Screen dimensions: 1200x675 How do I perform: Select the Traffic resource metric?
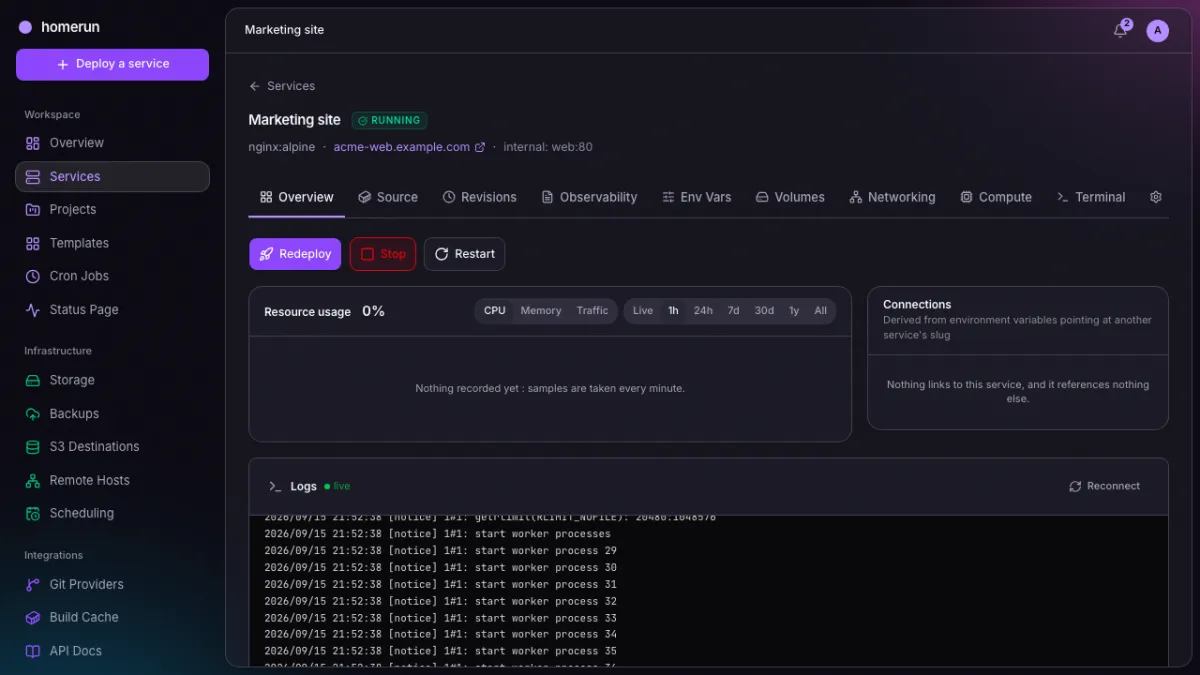(x=592, y=311)
